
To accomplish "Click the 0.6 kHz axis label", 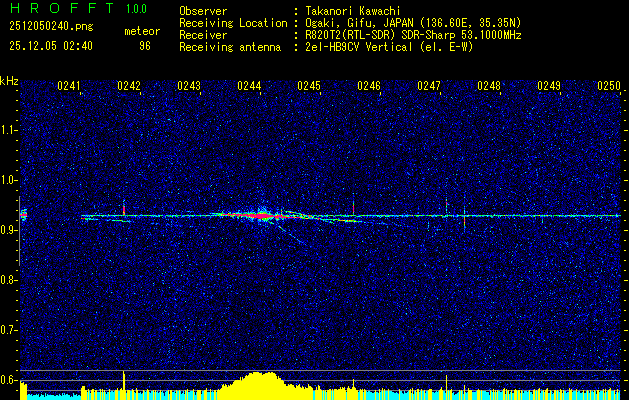I will [9, 380].
